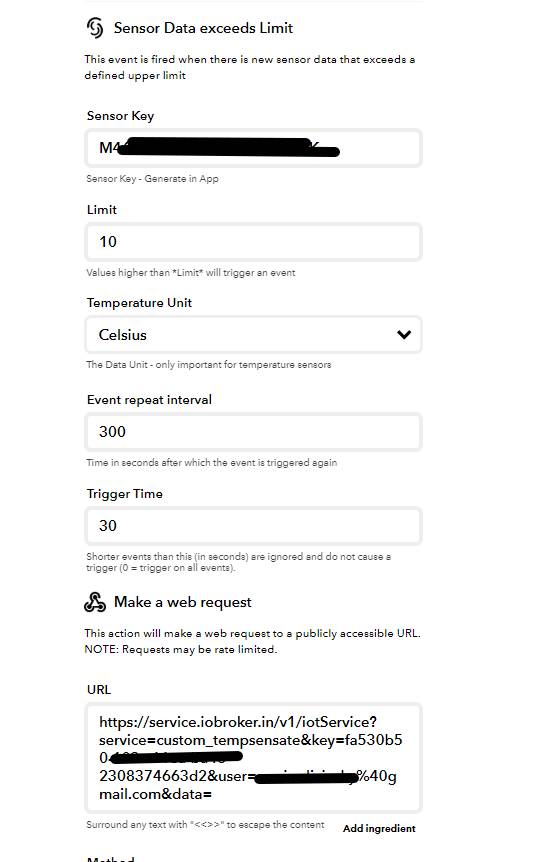Click the Add ingredient button
The height and width of the screenshot is (862, 549).
click(379, 828)
